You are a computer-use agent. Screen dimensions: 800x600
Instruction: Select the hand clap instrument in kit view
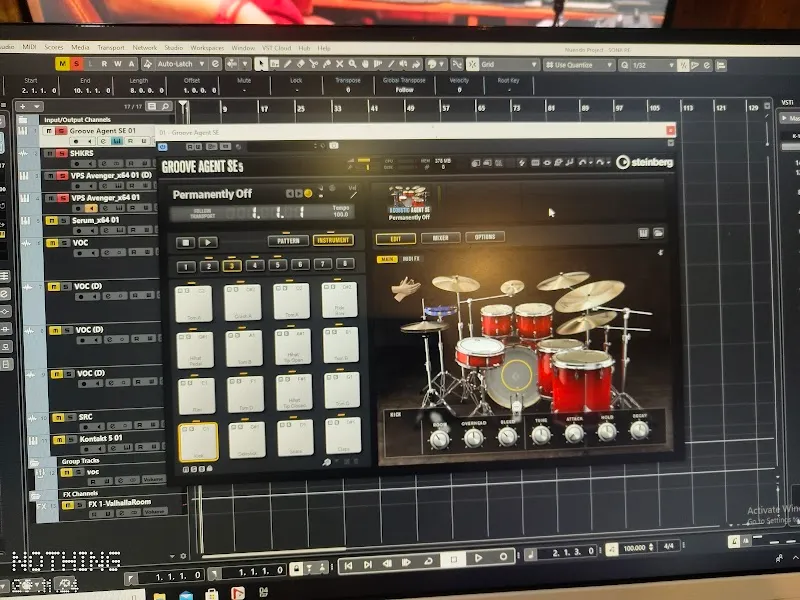pyautogui.click(x=406, y=288)
